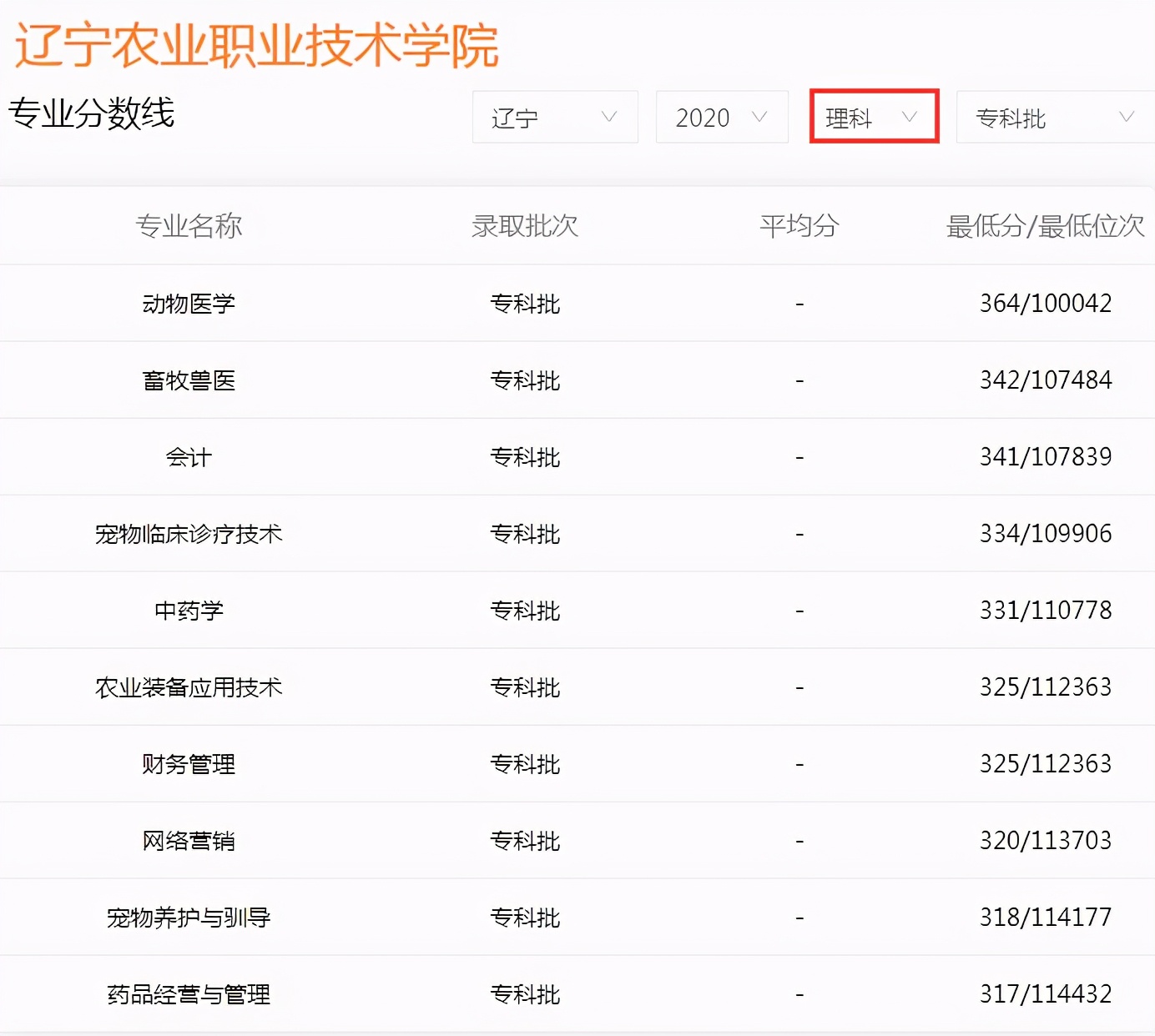Select the 药品经营与管理 major row

(x=189, y=994)
